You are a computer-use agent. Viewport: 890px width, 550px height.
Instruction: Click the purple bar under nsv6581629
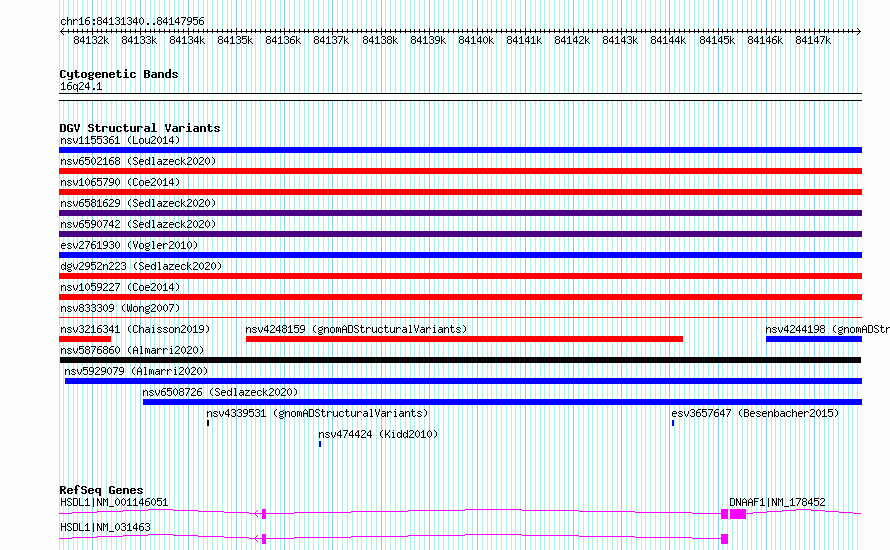460,213
